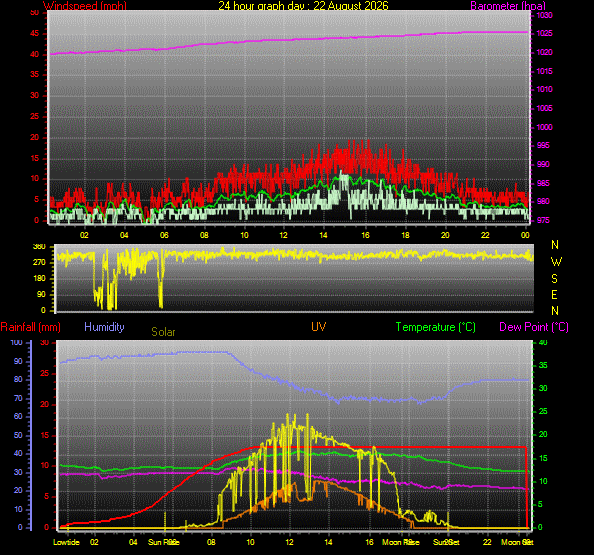Click the 100 value on humidity axis

click(16, 342)
